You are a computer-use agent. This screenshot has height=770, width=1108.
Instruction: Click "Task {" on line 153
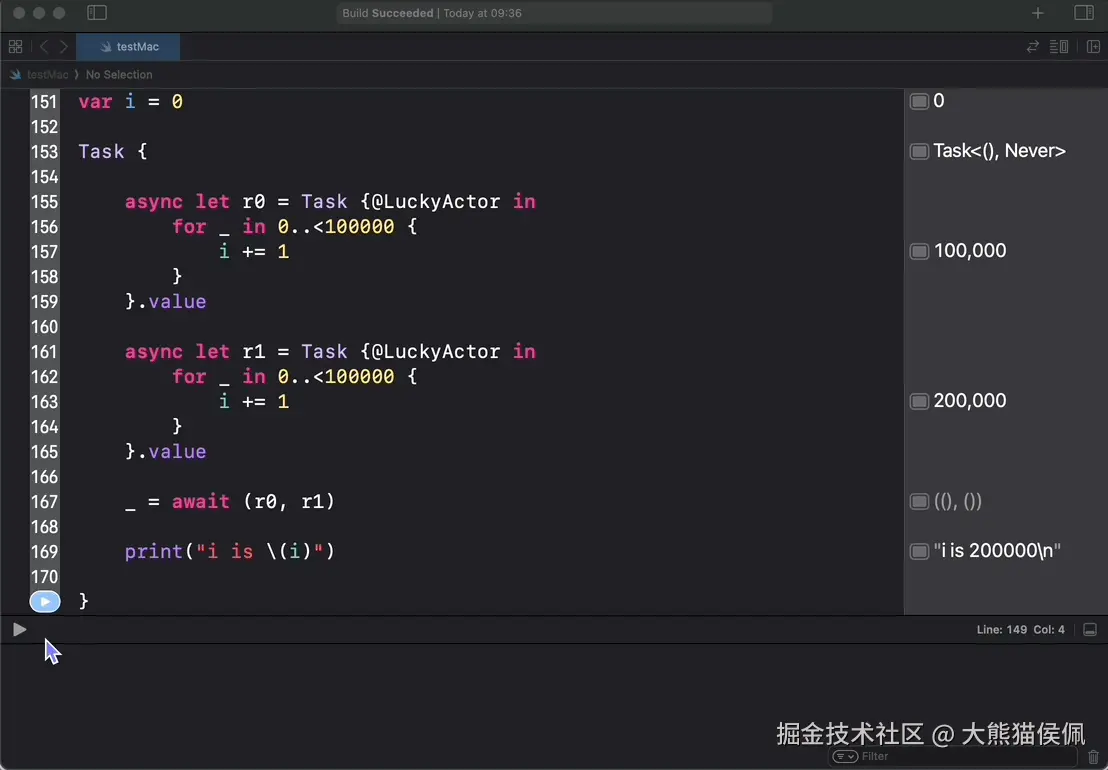(113, 152)
